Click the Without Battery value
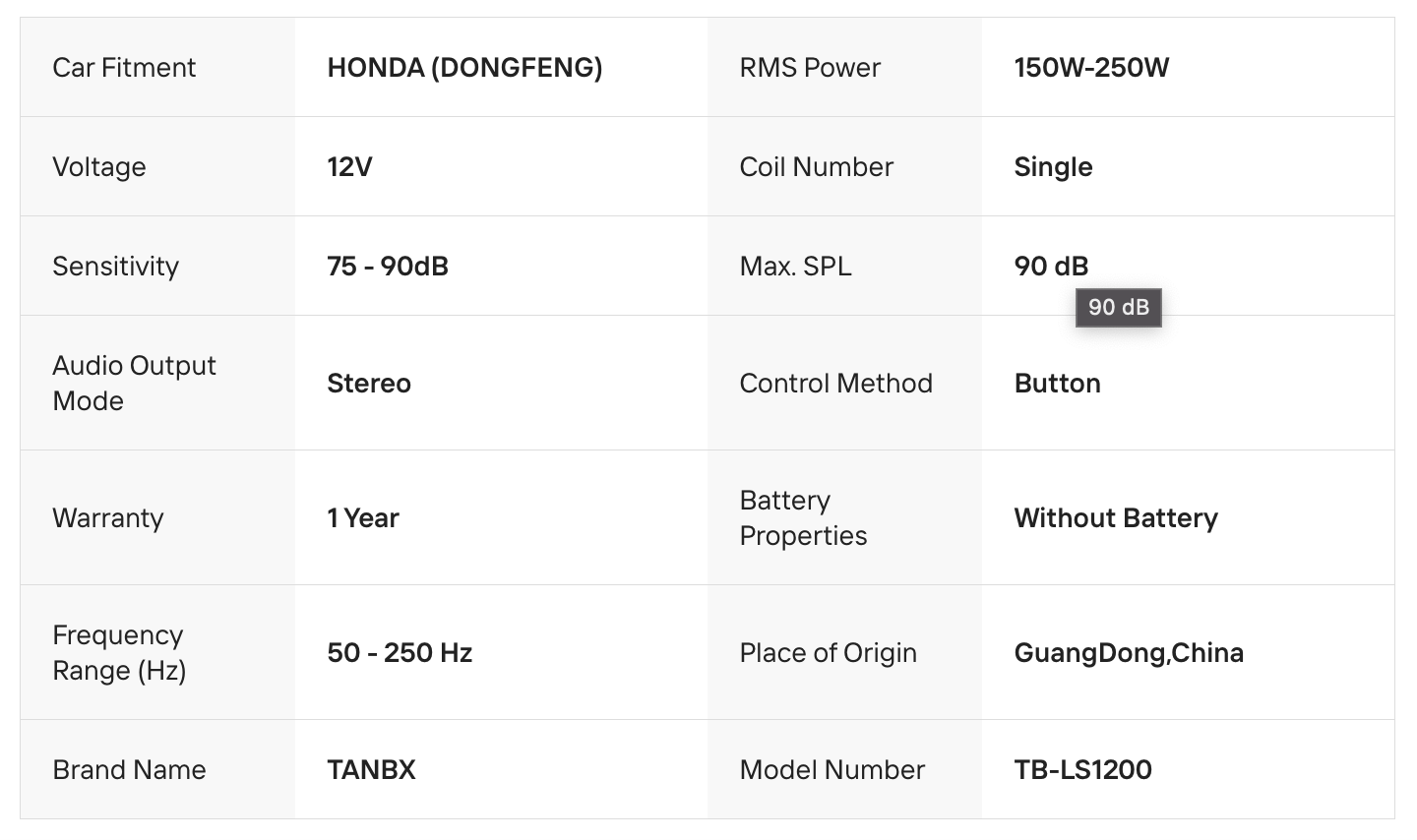This screenshot has height=840, width=1417. [1116, 518]
